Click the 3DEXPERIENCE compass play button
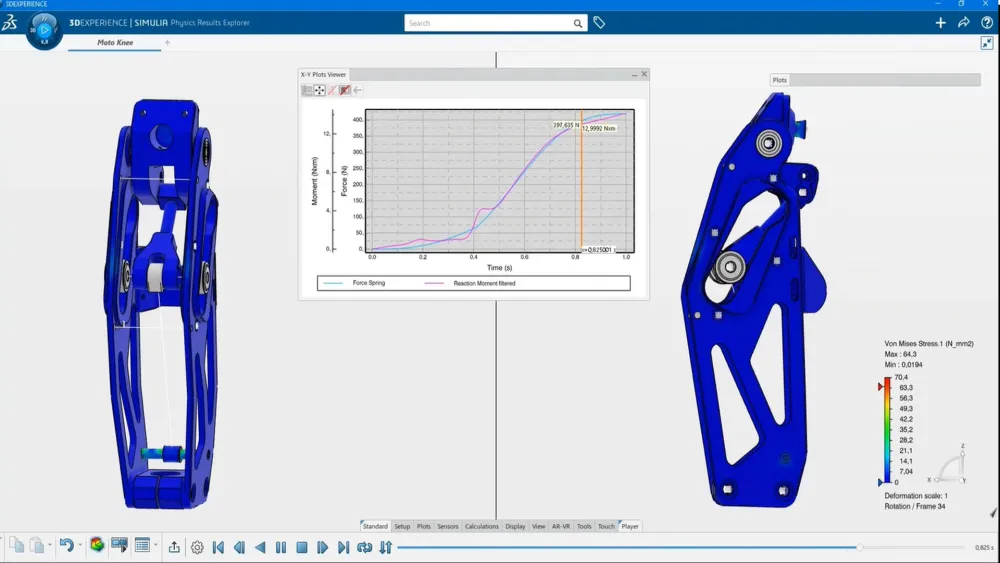The image size is (1000, 563). (44, 30)
